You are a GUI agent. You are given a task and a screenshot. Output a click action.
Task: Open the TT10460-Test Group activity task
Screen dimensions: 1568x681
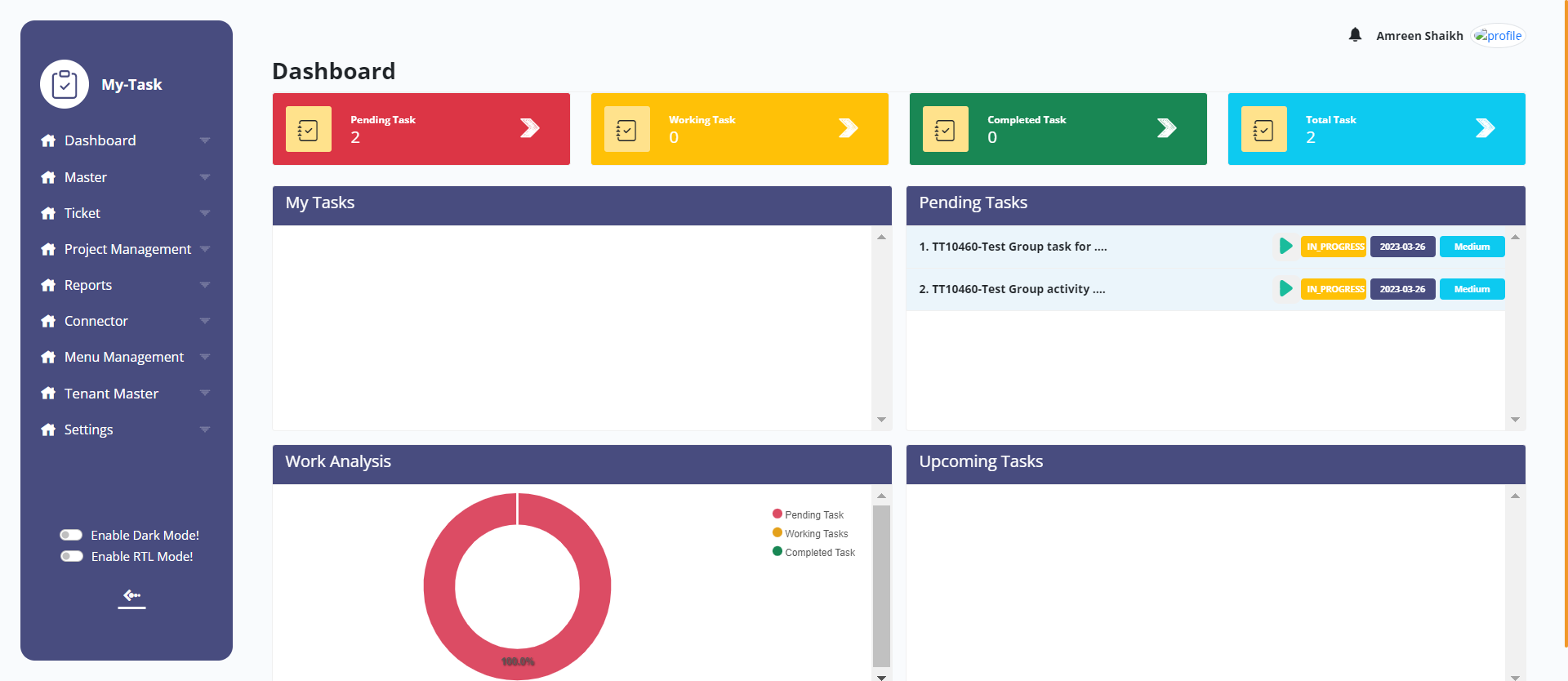coord(1012,289)
